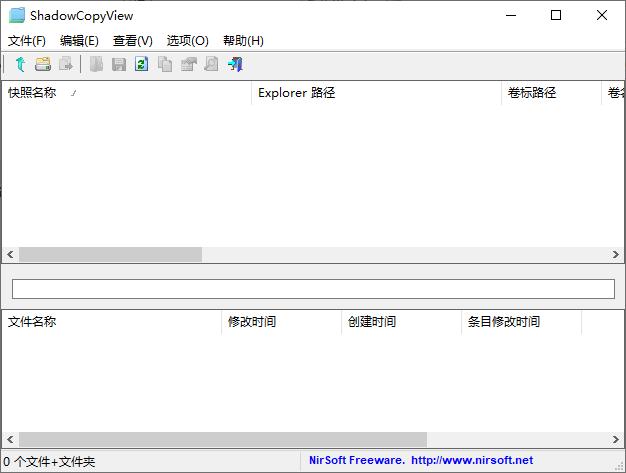Sort files by 修改时间 column
The height and width of the screenshot is (473, 626).
(x=252, y=322)
